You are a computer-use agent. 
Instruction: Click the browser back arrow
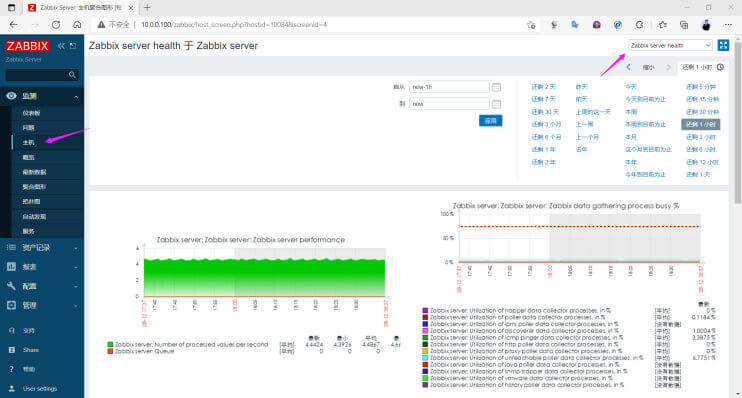click(x=13, y=25)
